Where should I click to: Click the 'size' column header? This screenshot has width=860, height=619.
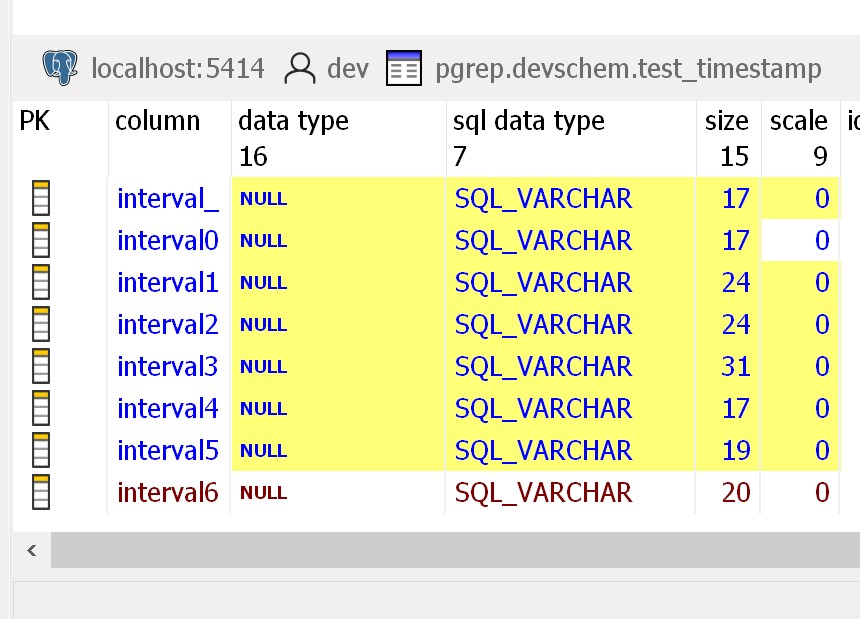726,121
